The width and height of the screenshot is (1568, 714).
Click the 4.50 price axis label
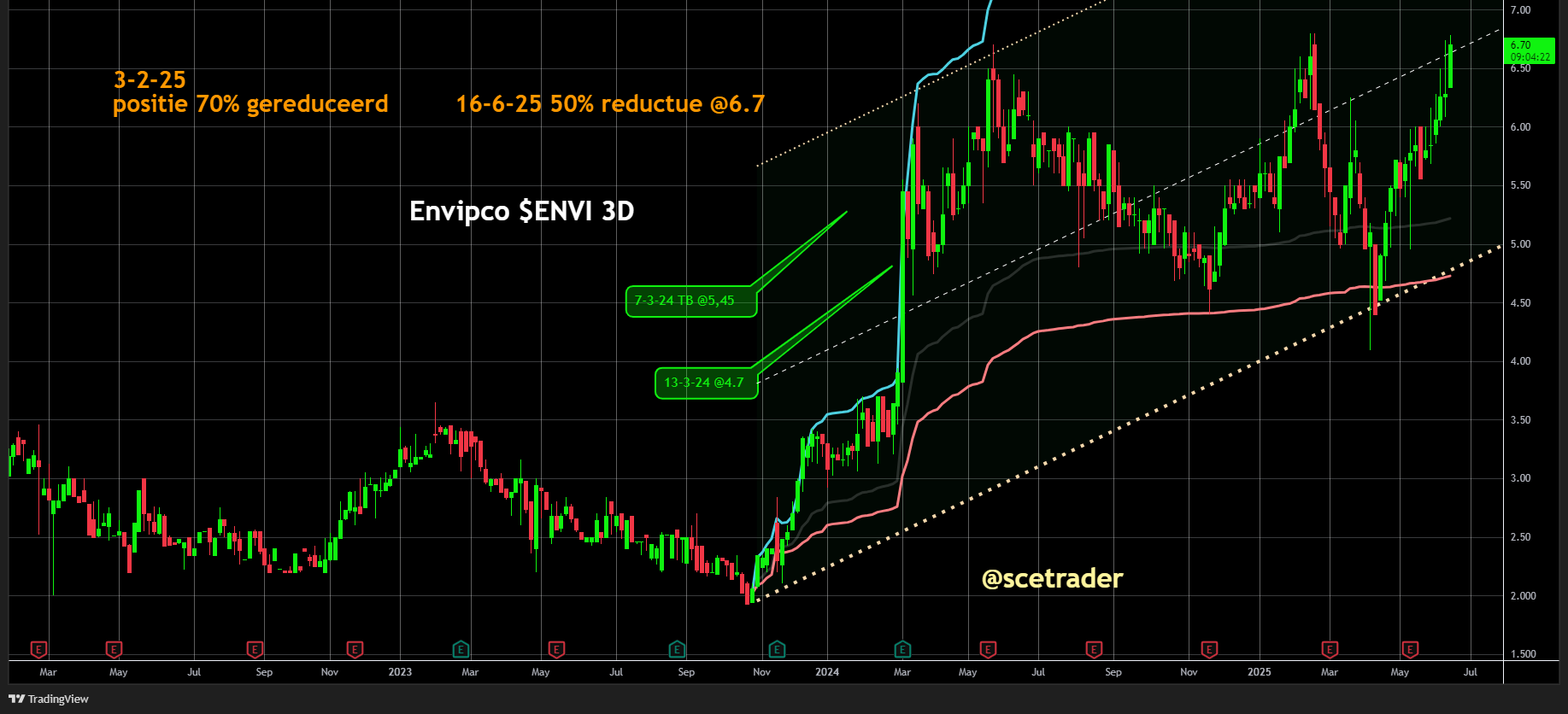pyautogui.click(x=1520, y=303)
